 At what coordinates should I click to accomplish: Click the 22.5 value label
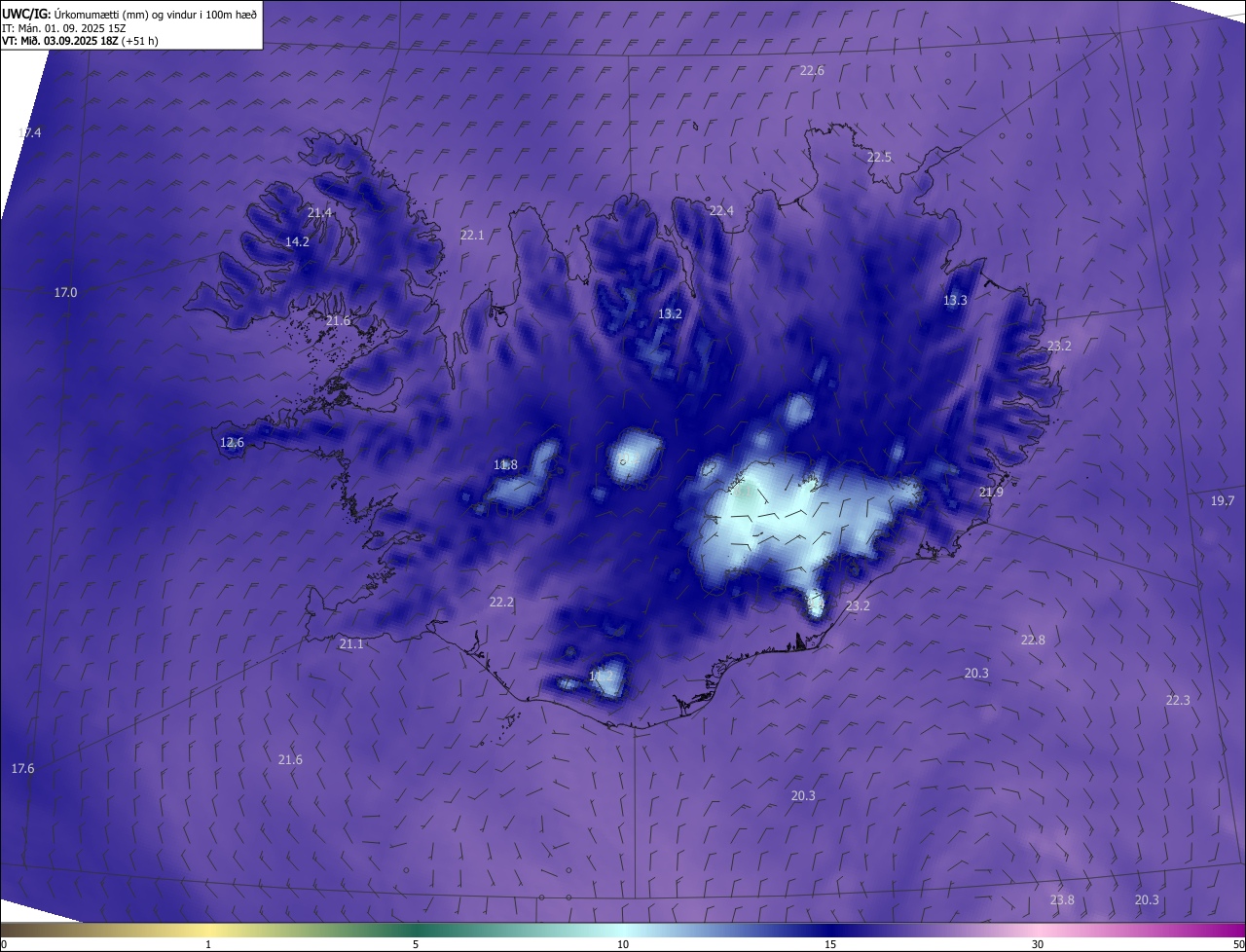click(879, 157)
